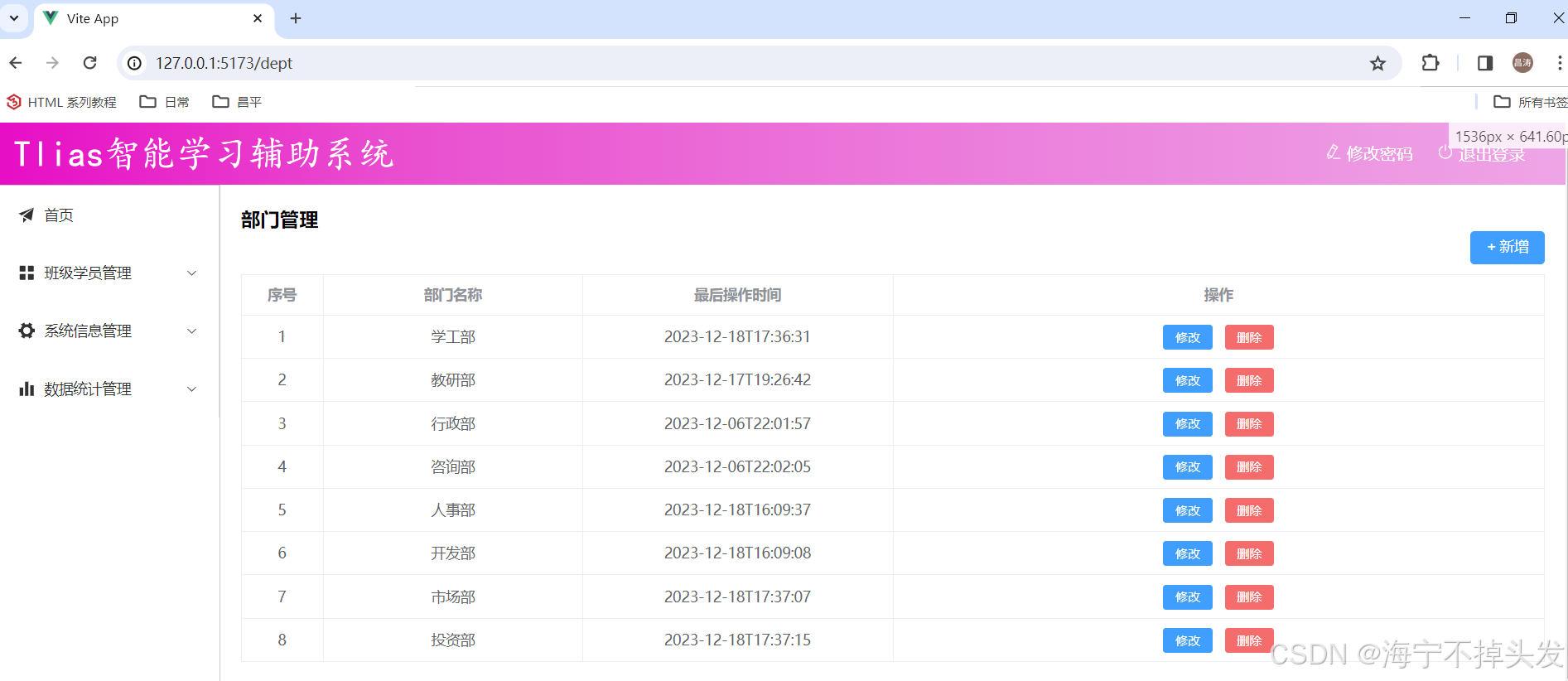Click the 首页 paper-plane icon
1568x681 pixels.
27,215
